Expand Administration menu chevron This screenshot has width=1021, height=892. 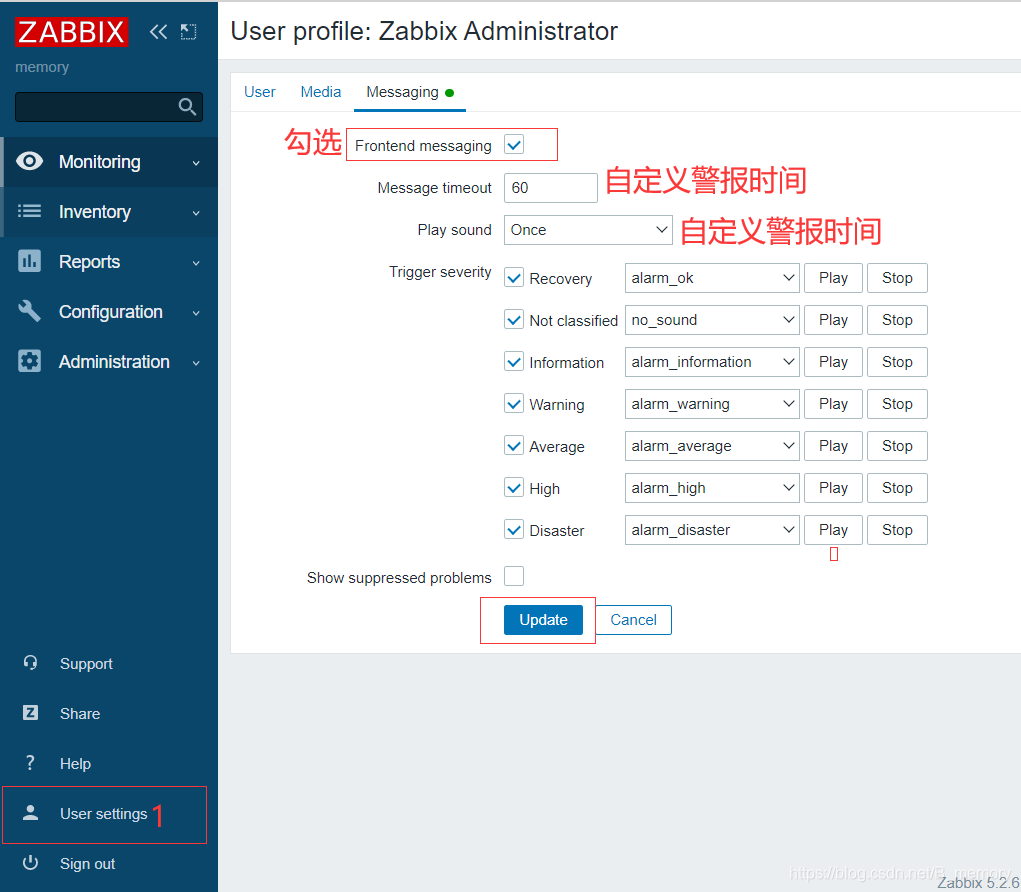pos(196,363)
